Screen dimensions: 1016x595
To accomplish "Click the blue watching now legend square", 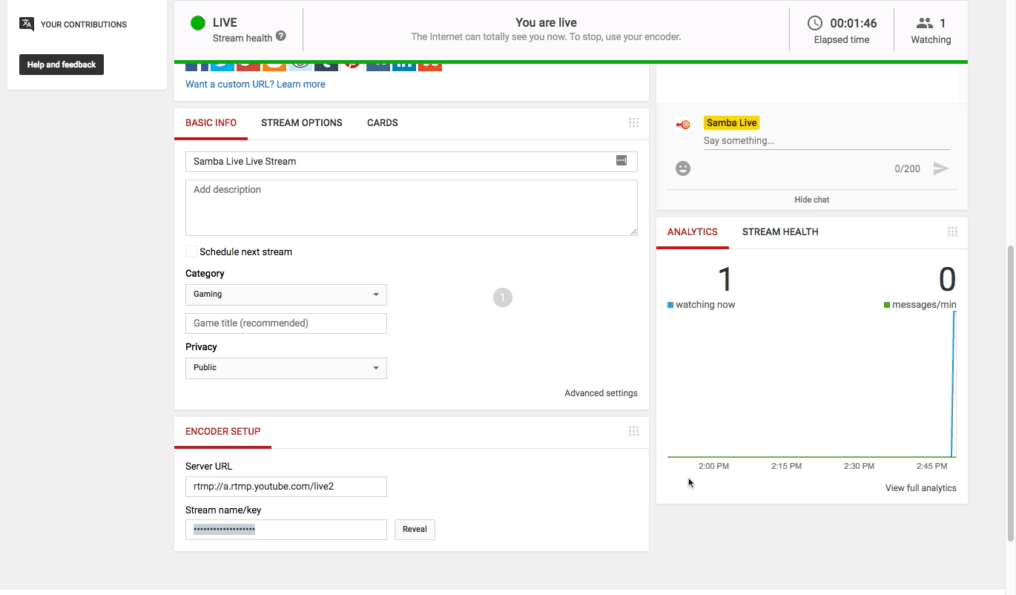I will [670, 305].
